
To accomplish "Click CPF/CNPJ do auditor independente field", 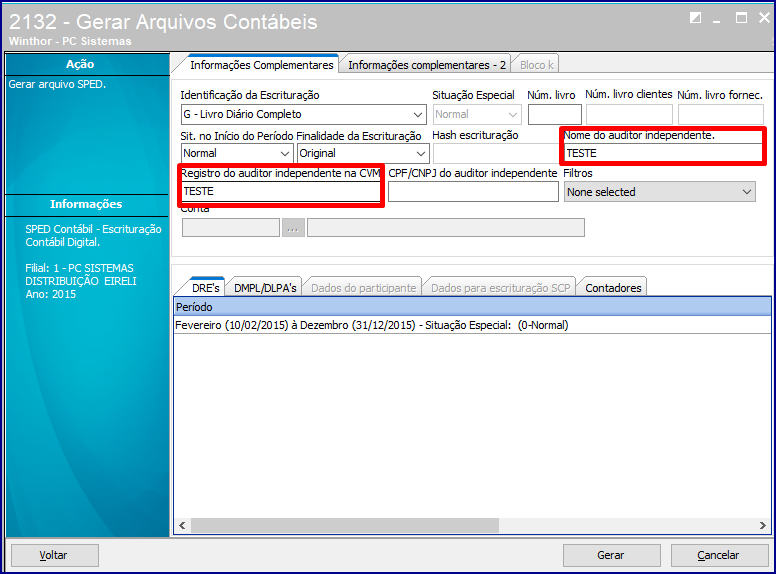I will click(x=473, y=192).
